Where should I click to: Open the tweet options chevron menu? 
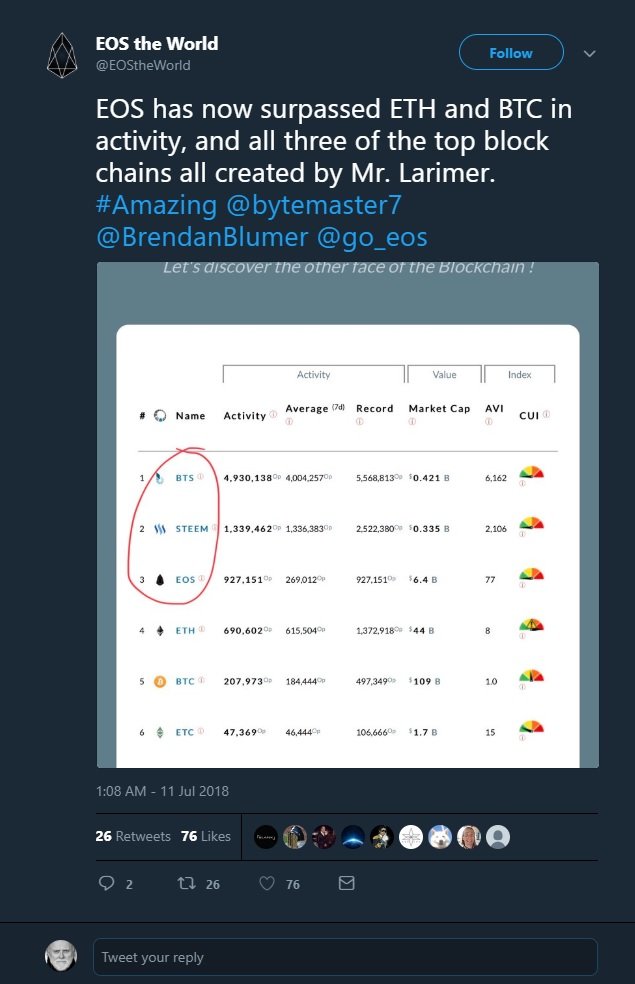(x=589, y=53)
